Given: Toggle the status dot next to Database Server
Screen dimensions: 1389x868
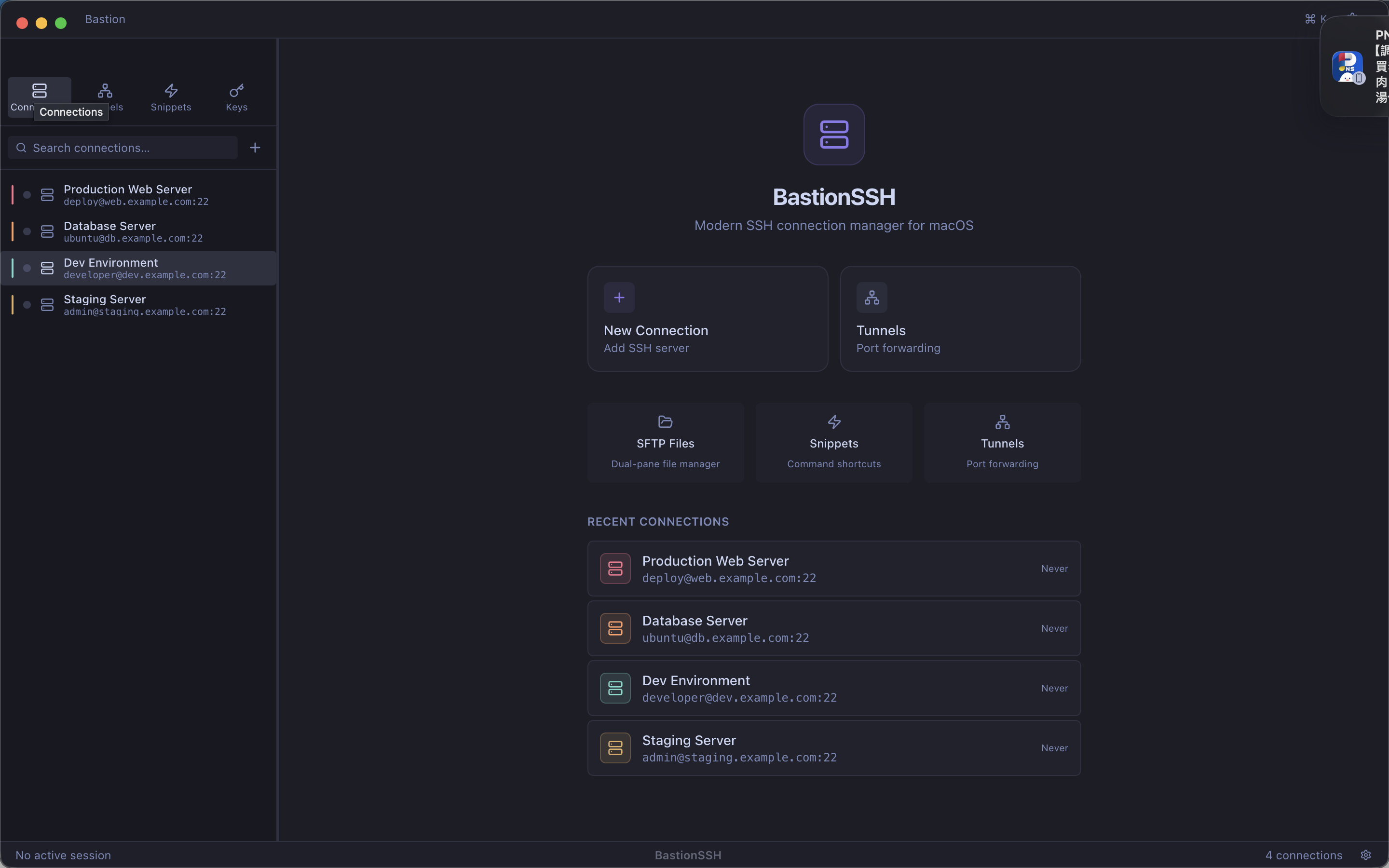Looking at the screenshot, I should [x=27, y=231].
